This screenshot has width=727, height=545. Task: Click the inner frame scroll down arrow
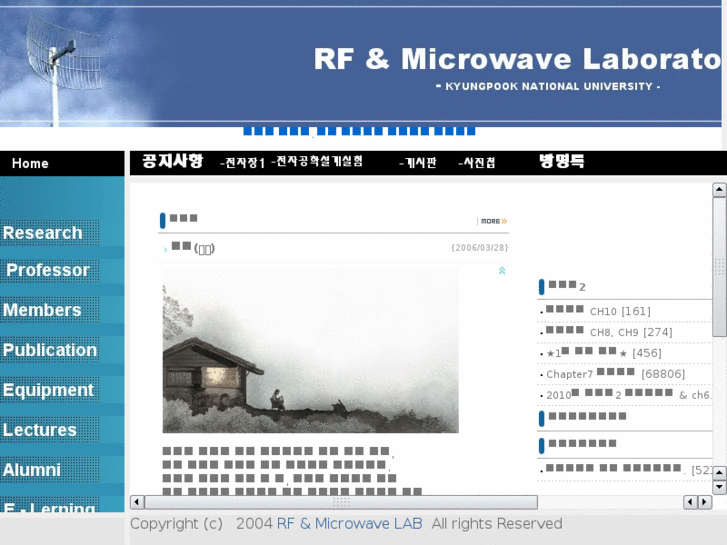tap(719, 487)
